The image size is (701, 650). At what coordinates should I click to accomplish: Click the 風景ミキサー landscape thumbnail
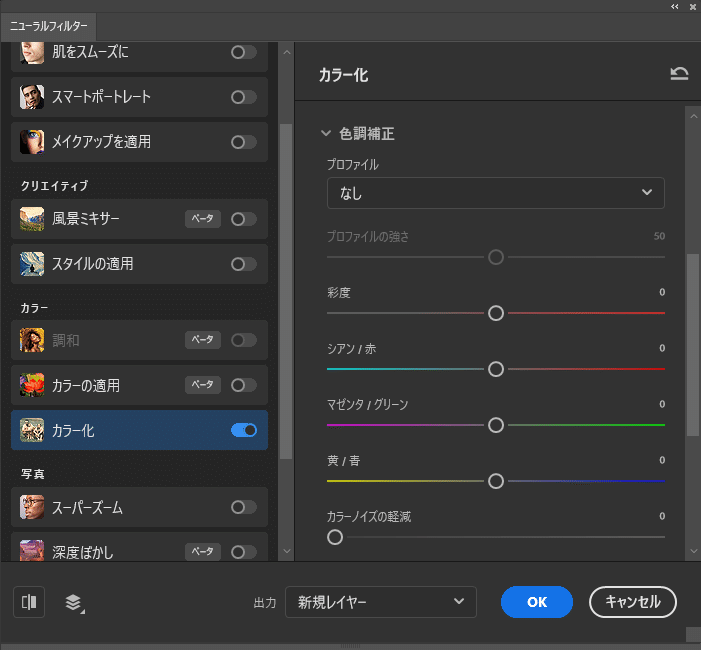(x=32, y=219)
